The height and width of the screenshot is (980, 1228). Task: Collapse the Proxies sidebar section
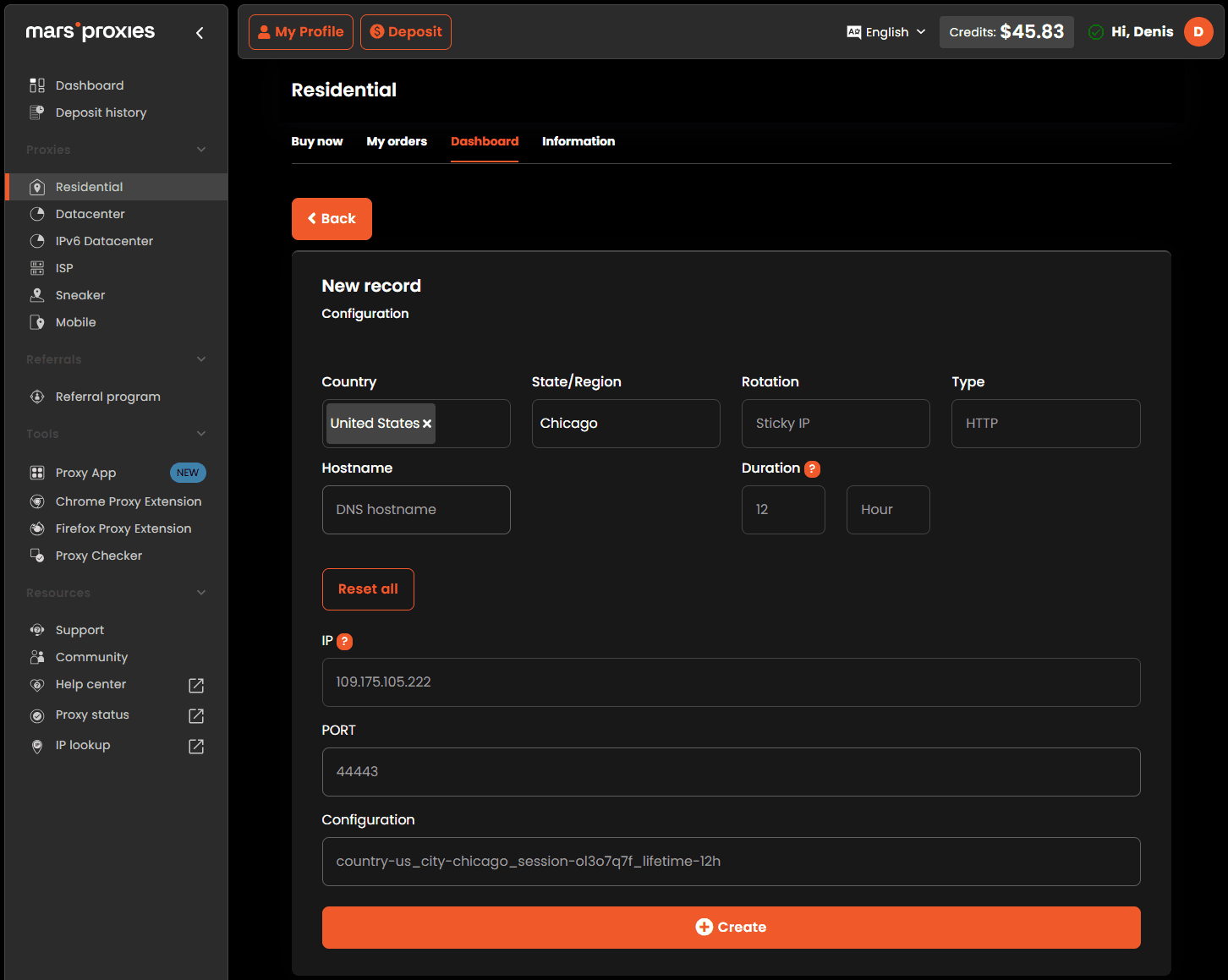click(x=201, y=150)
